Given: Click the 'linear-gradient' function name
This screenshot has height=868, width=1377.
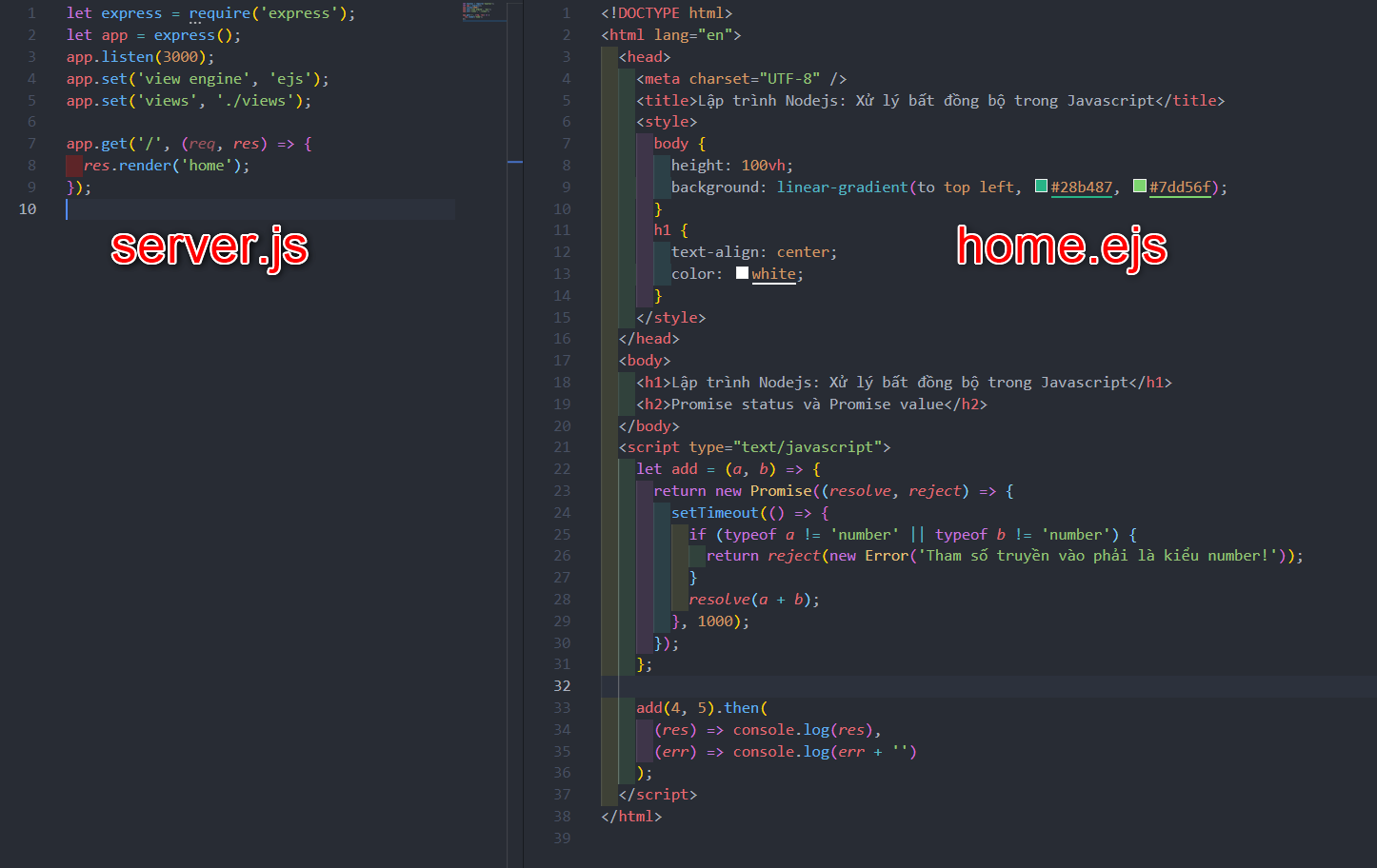Looking at the screenshot, I should click(842, 187).
